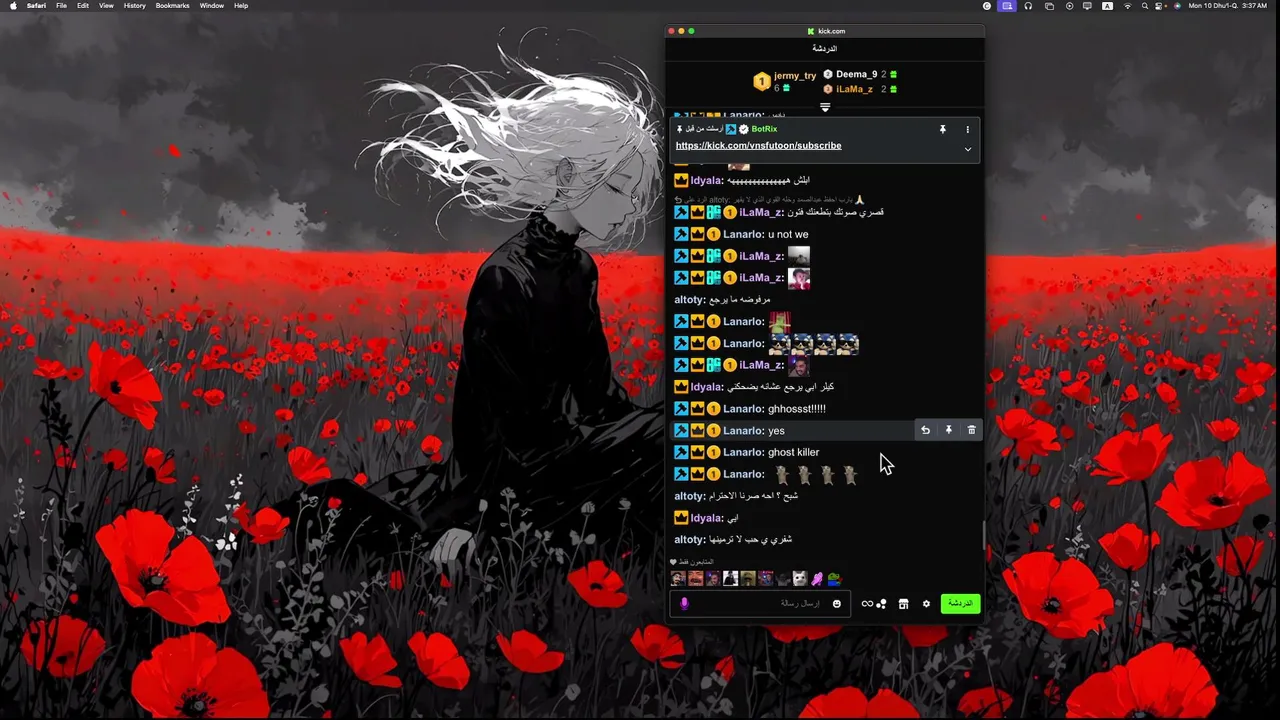Click the purple microphone icon in message box

(684, 603)
